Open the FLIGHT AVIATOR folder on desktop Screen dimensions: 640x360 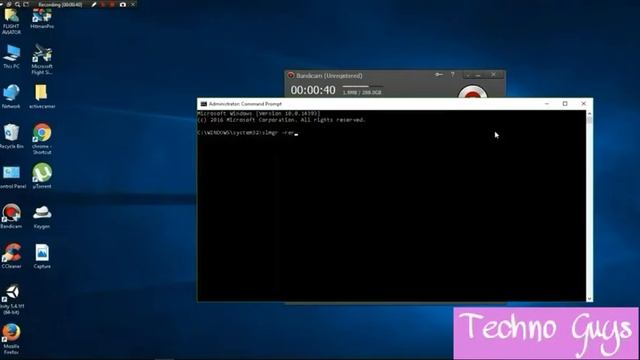(11, 20)
